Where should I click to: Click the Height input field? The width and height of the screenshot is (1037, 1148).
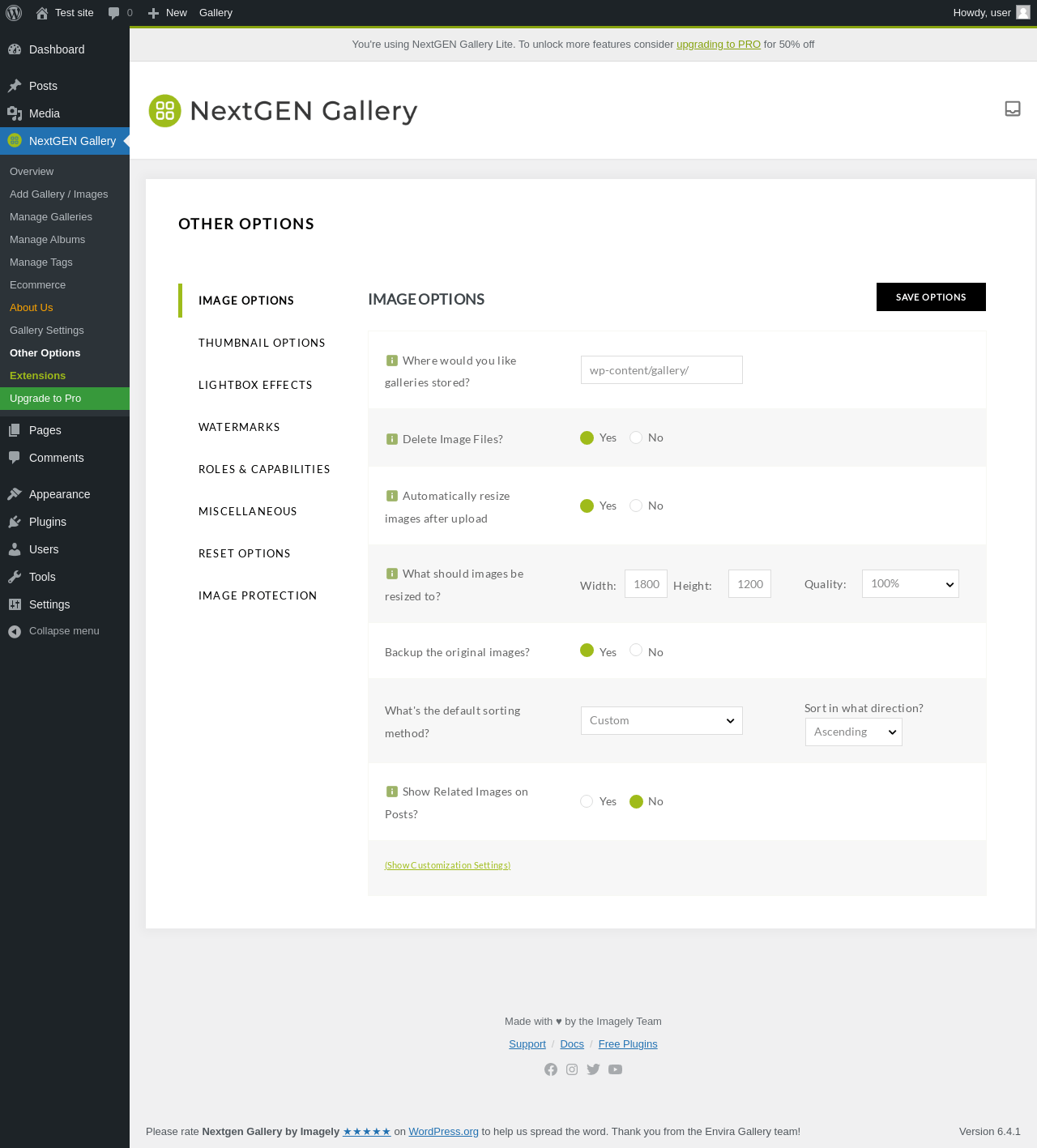tap(749, 584)
